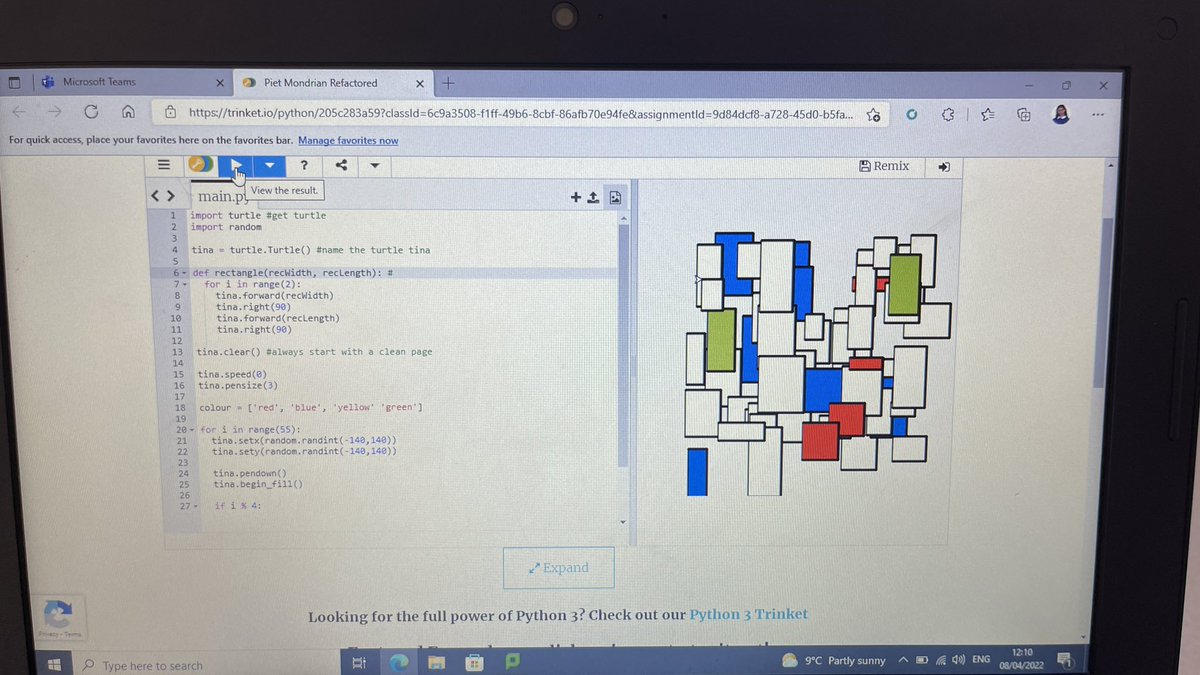Open the Python 3 Trinket link
1200x675 pixels.
pyautogui.click(x=749, y=614)
